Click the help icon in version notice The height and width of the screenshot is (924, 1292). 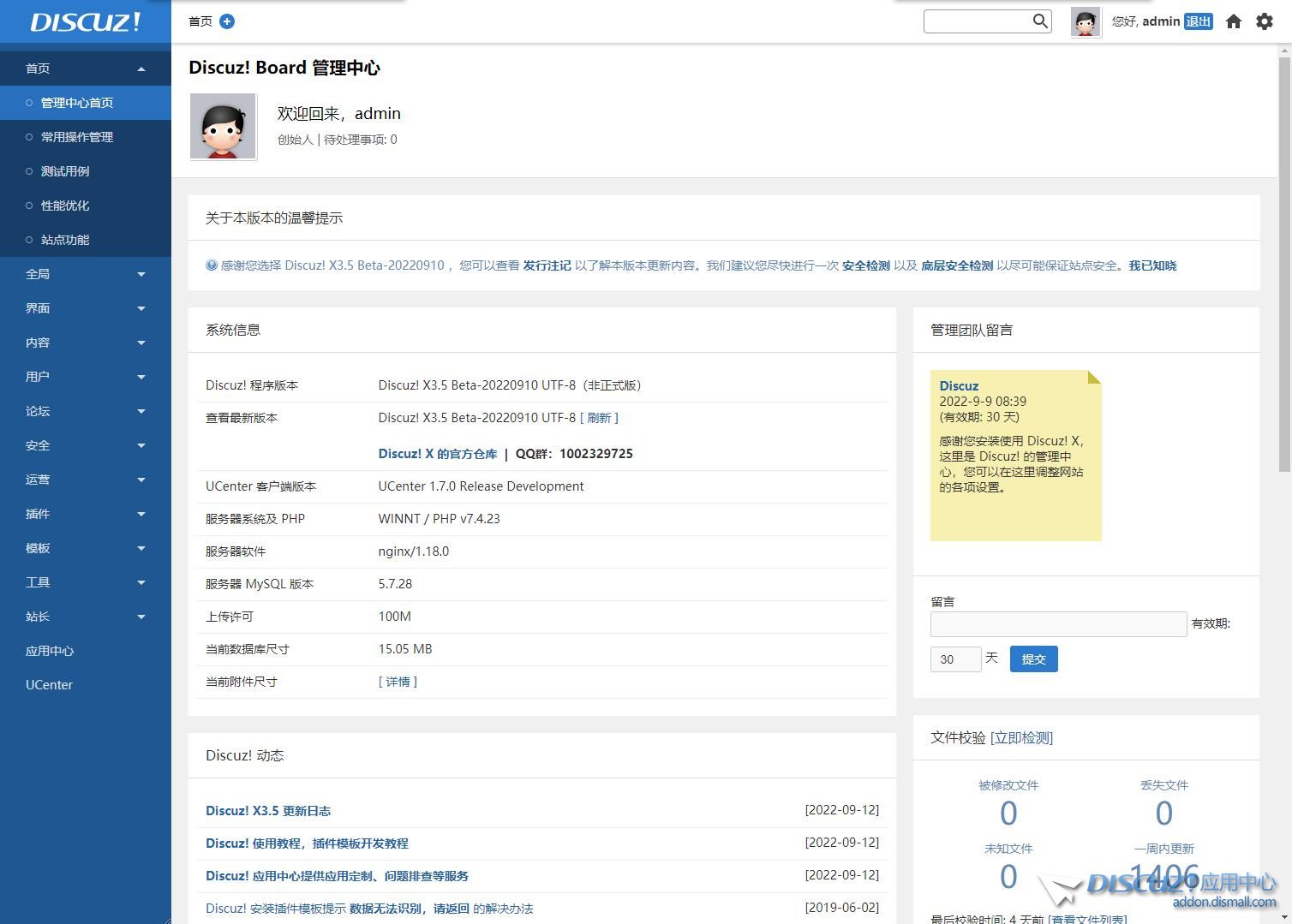[x=212, y=265]
